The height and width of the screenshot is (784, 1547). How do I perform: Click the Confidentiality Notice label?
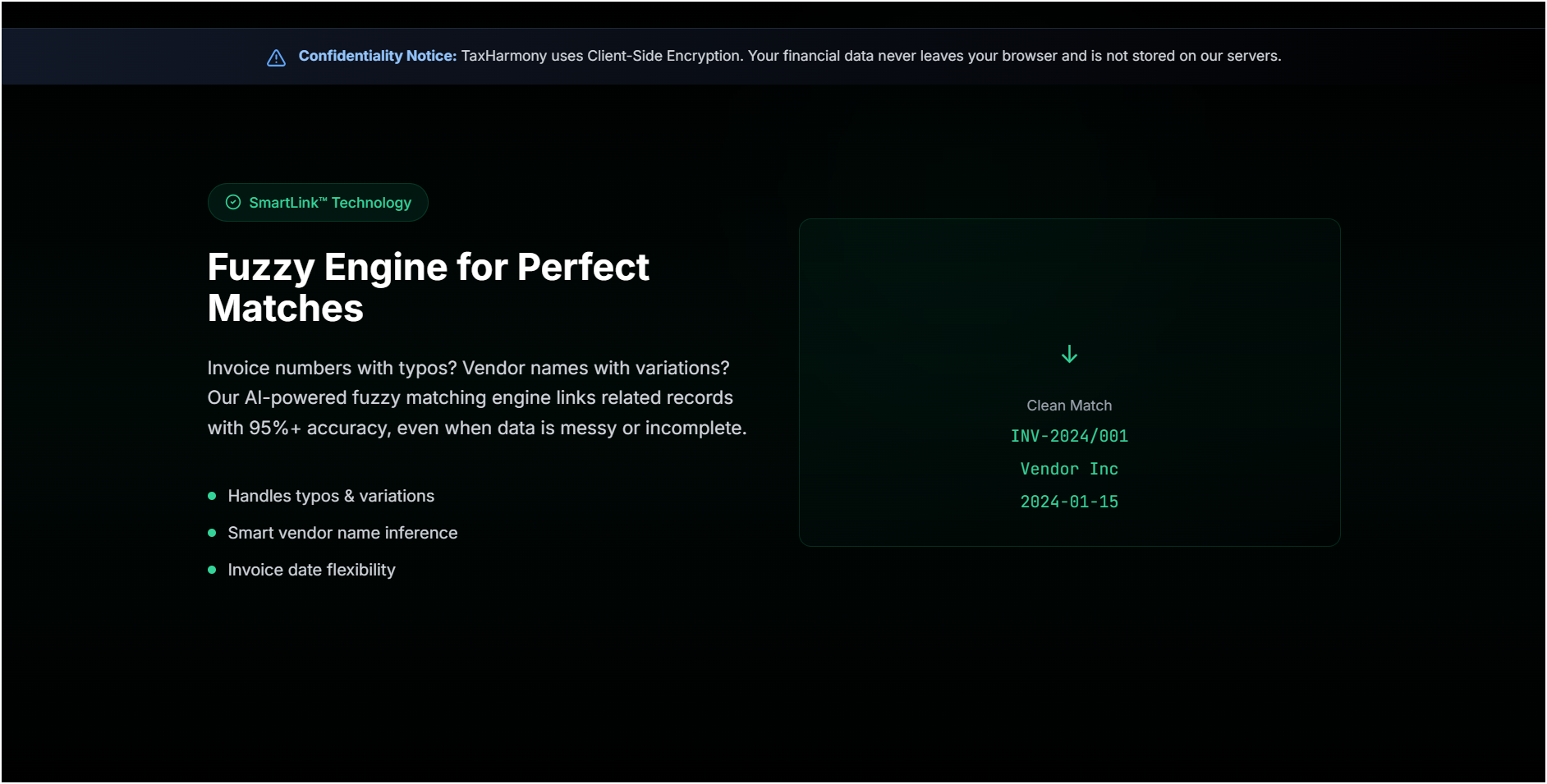coord(378,56)
